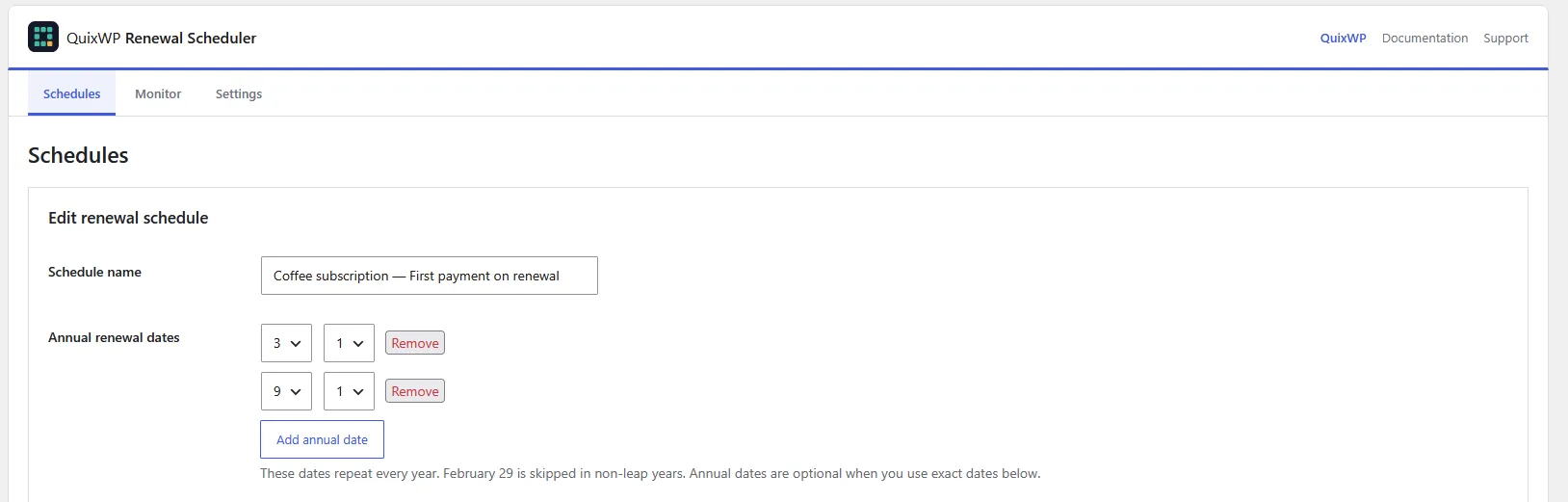
Task: Click the Schedule name label
Action: pyautogui.click(x=94, y=272)
